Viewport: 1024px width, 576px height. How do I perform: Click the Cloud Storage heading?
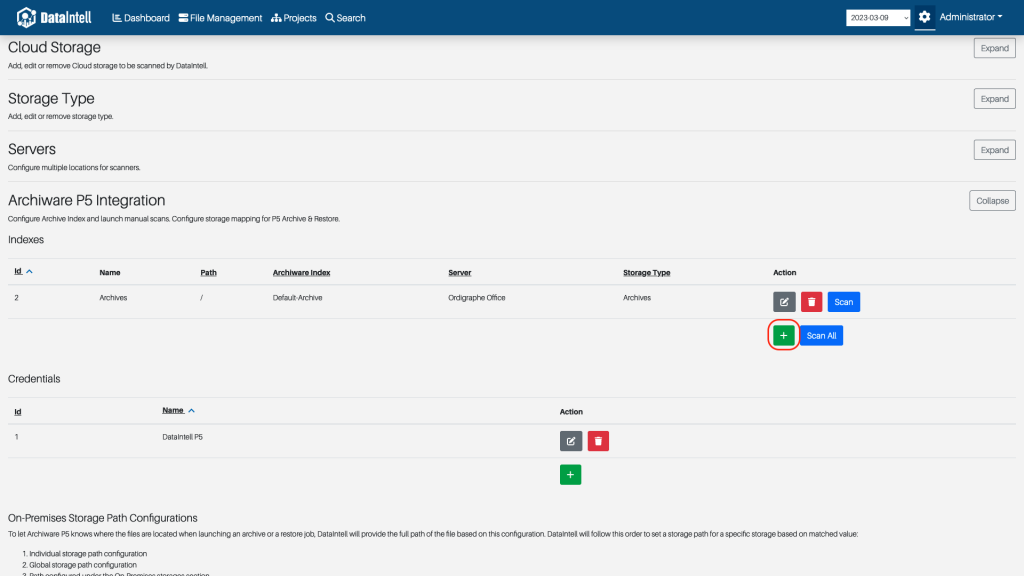[54, 47]
